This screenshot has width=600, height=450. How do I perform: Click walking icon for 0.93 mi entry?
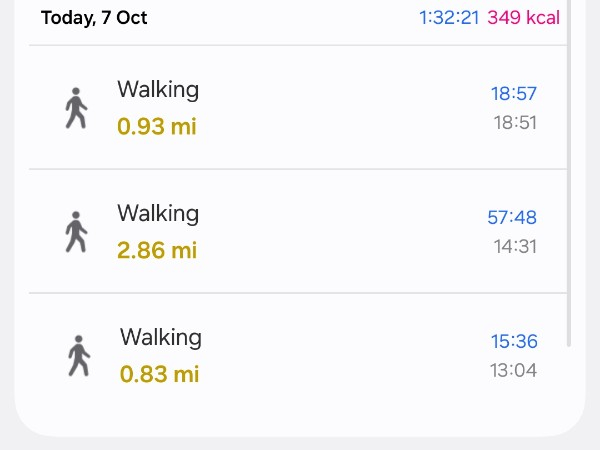76,108
